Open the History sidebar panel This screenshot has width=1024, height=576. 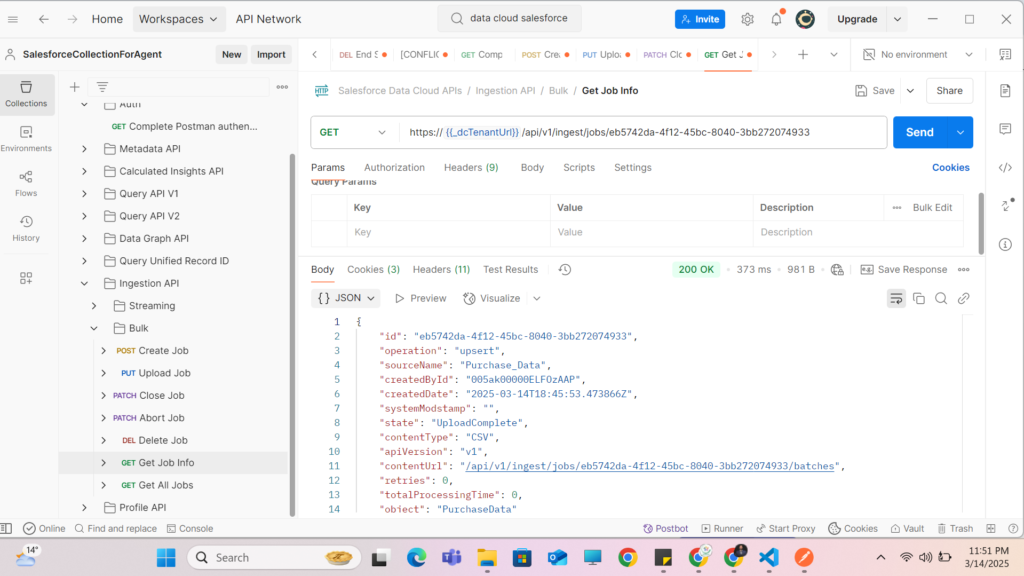pyautogui.click(x=26, y=229)
